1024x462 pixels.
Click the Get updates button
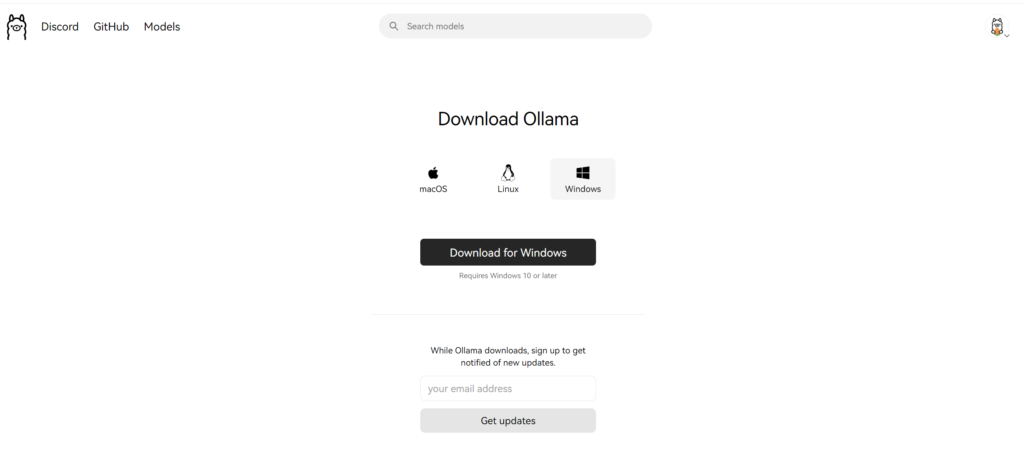[x=508, y=421]
